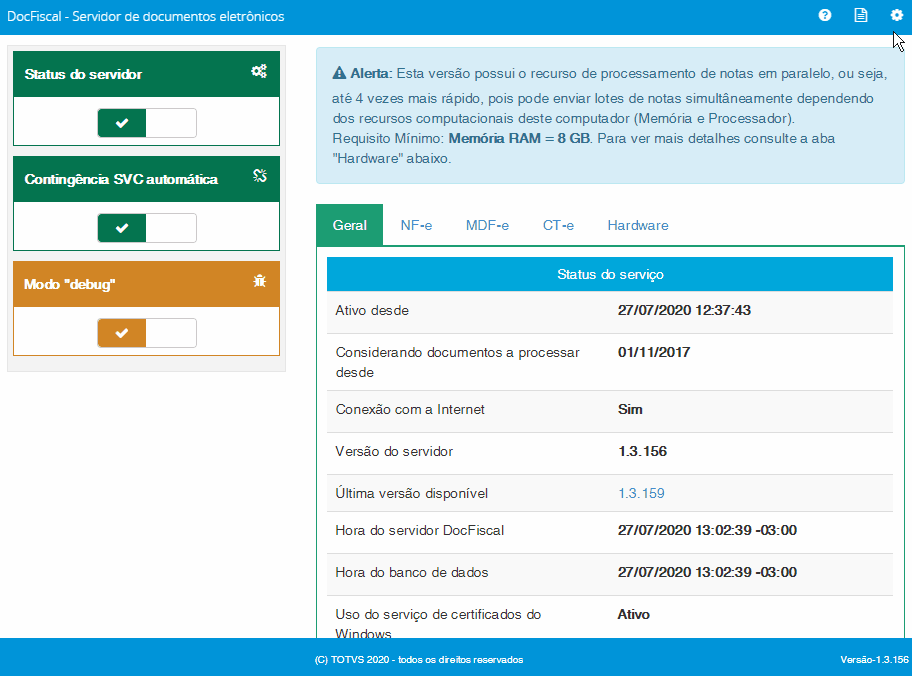Click the 01/11/2017 date value
This screenshot has width=912, height=676.
pos(654,352)
